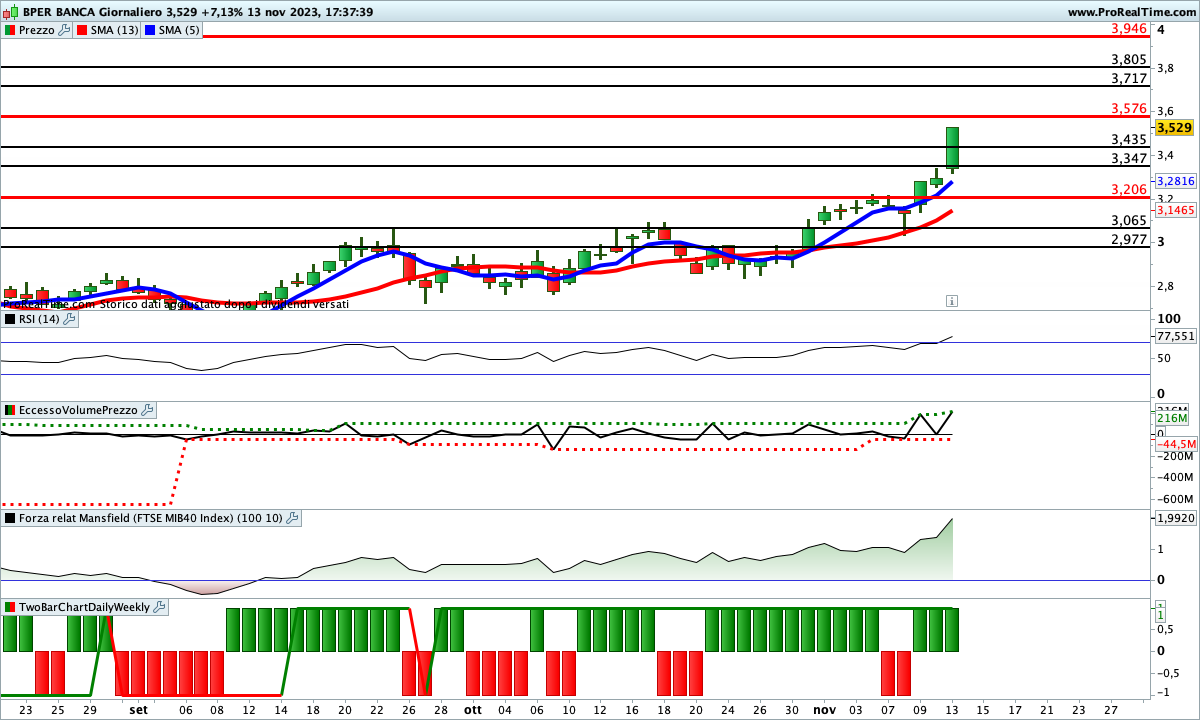Click the black icon beside Forza relat Mansfield
This screenshot has height=720, width=1200.
(x=10, y=518)
